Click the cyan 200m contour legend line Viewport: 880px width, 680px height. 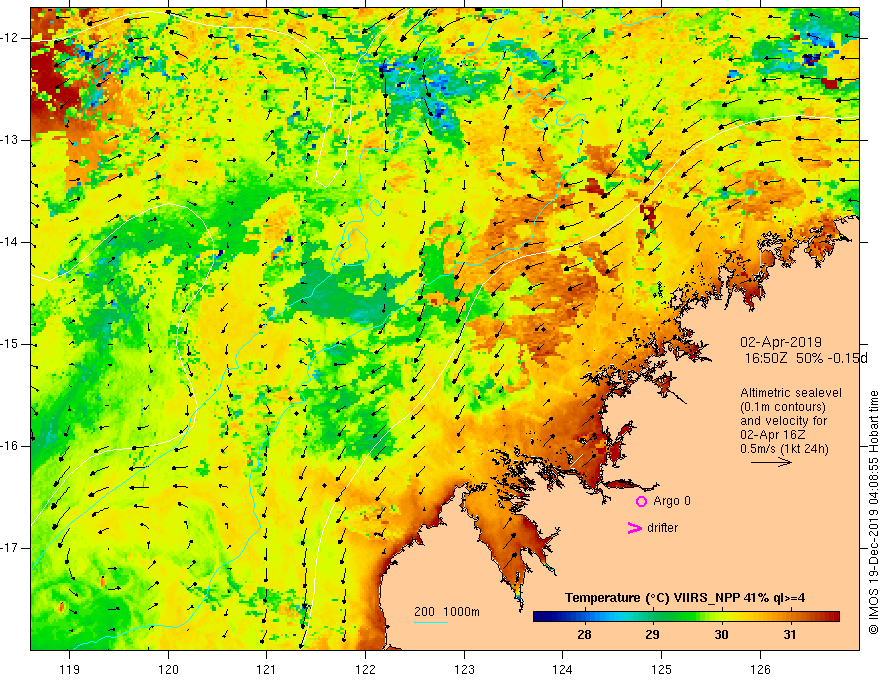[430, 622]
